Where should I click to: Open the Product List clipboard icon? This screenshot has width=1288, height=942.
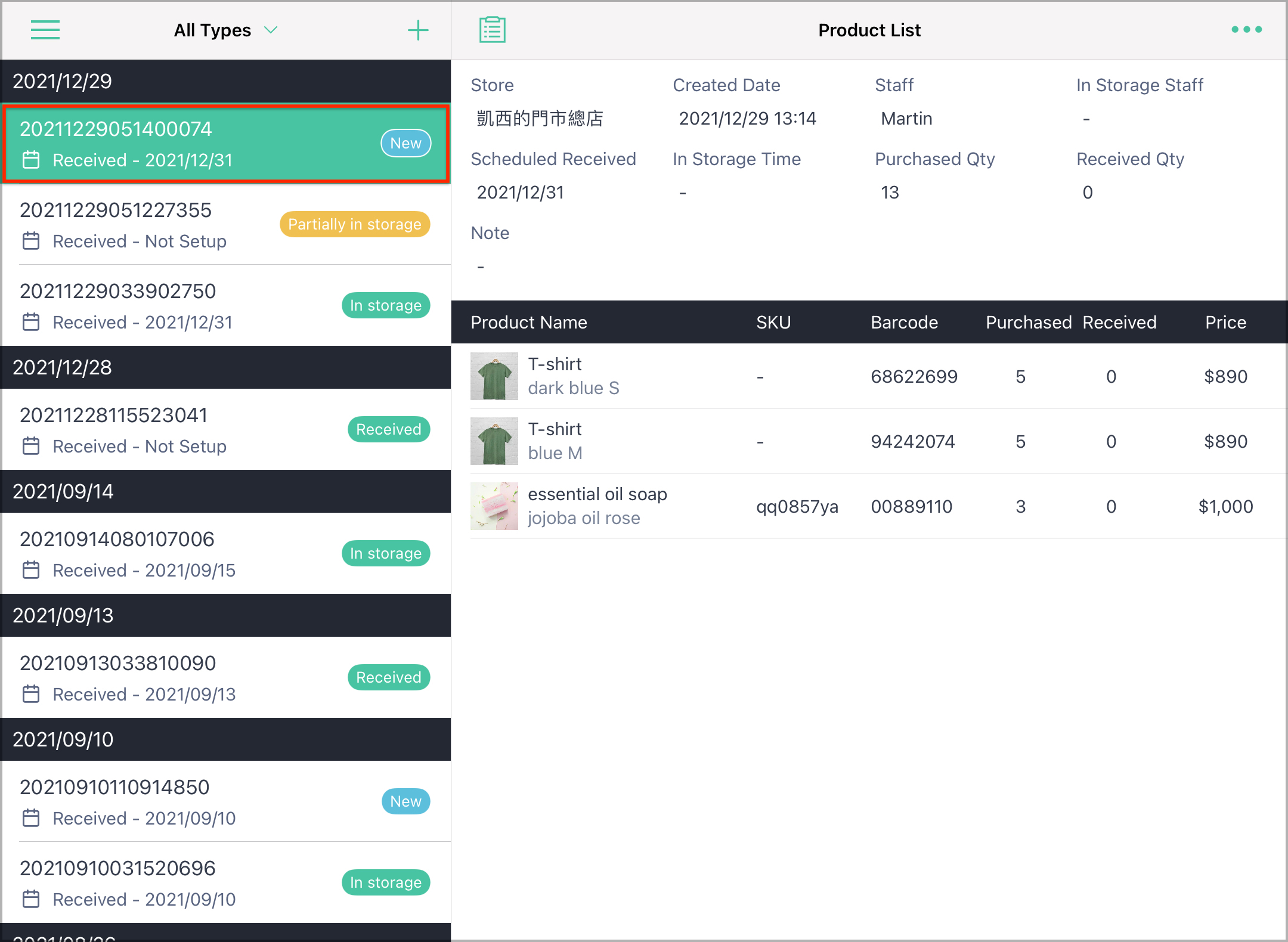(493, 30)
